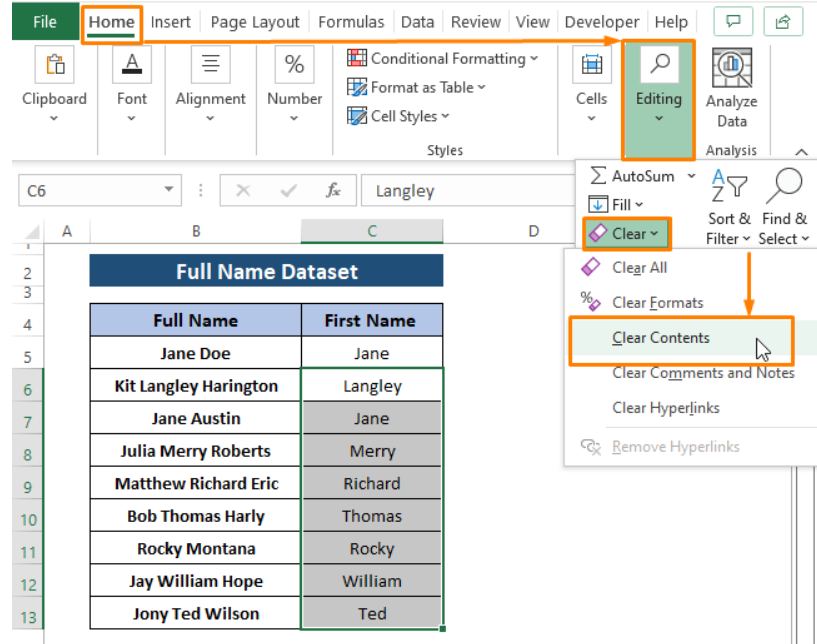The width and height of the screenshot is (817, 644).
Task: Open the Formulas ribbon tab
Action: pyautogui.click(x=351, y=21)
